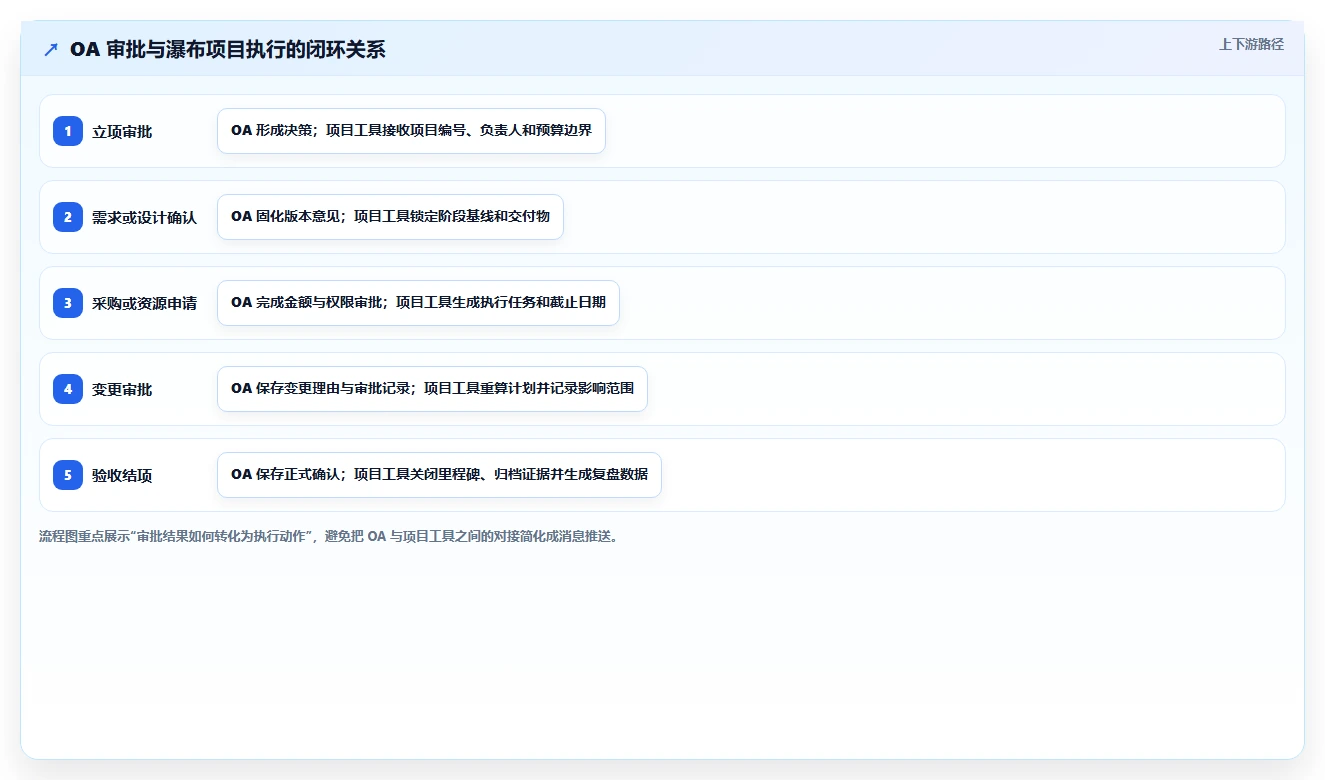The height and width of the screenshot is (780, 1325).
Task: Click the footnote starting with 流程图重点展示
Action: click(331, 537)
